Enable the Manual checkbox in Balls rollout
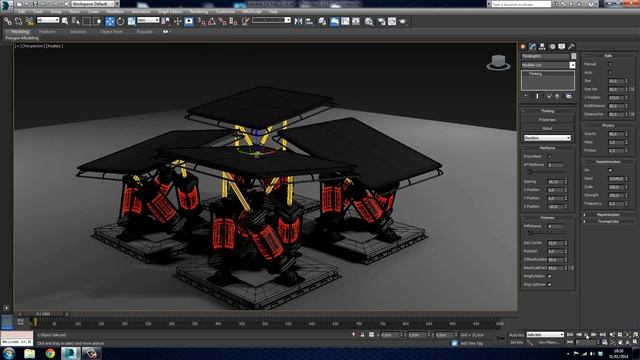 (x=610, y=64)
